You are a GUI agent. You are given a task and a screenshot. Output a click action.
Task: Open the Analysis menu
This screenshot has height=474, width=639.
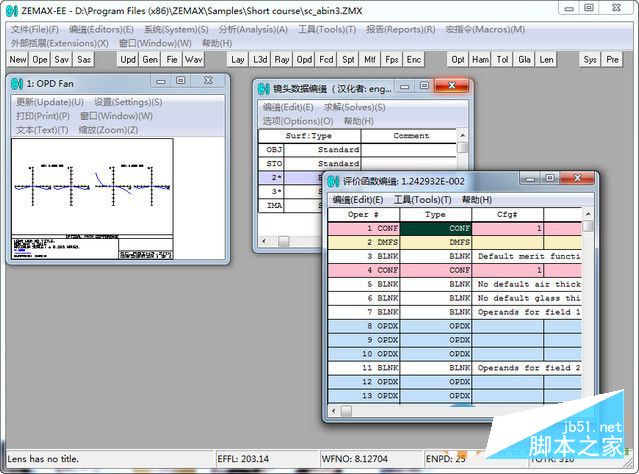click(253, 30)
